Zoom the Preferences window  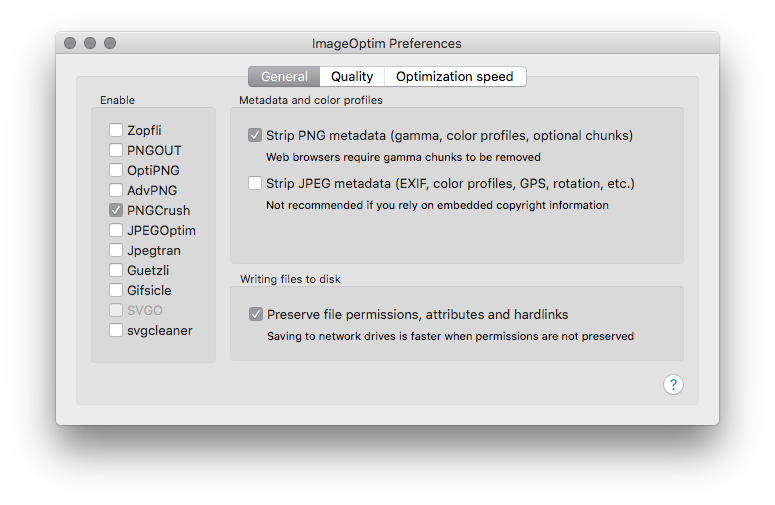tap(110, 43)
